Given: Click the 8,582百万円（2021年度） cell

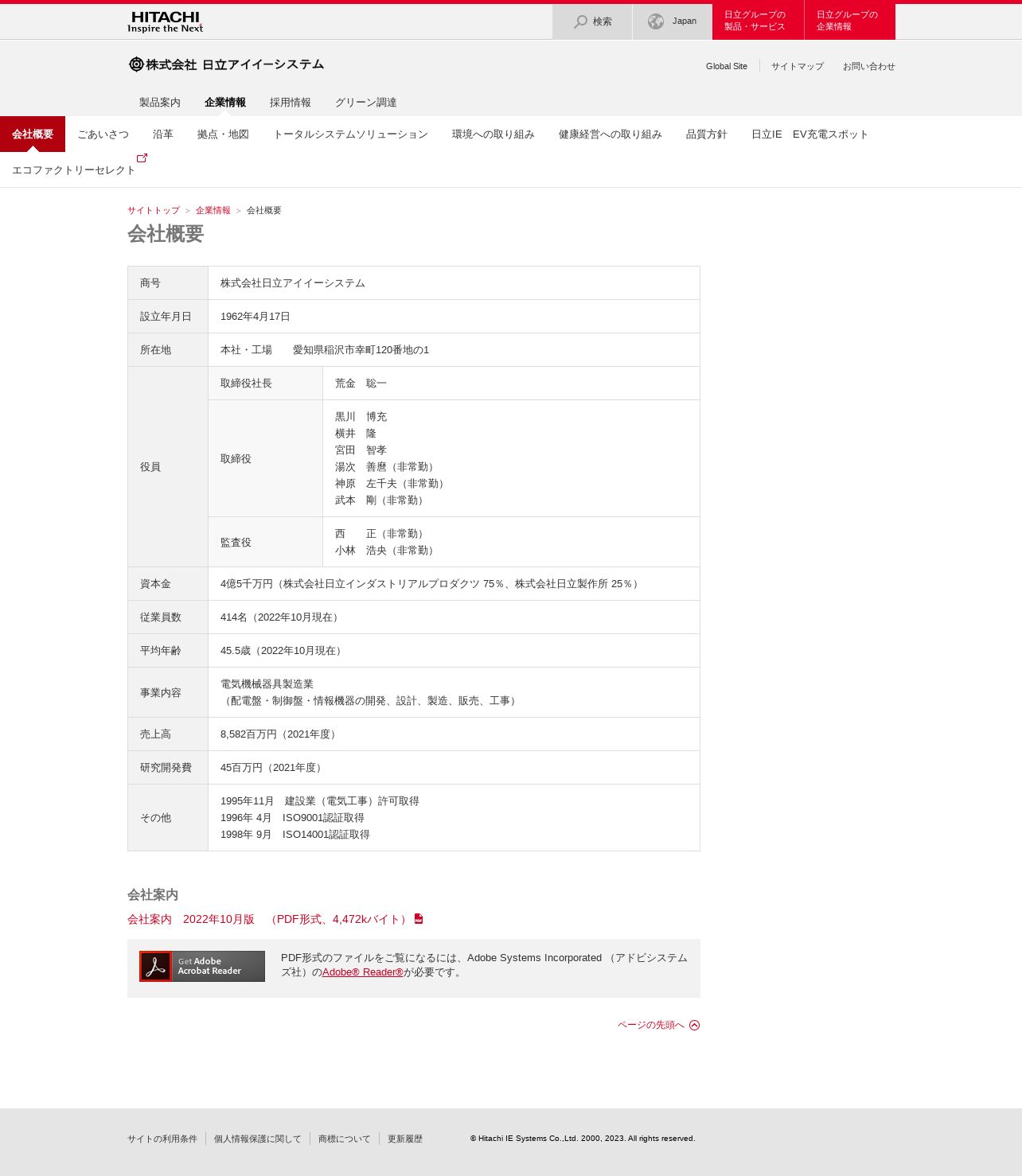Looking at the screenshot, I should tap(454, 734).
